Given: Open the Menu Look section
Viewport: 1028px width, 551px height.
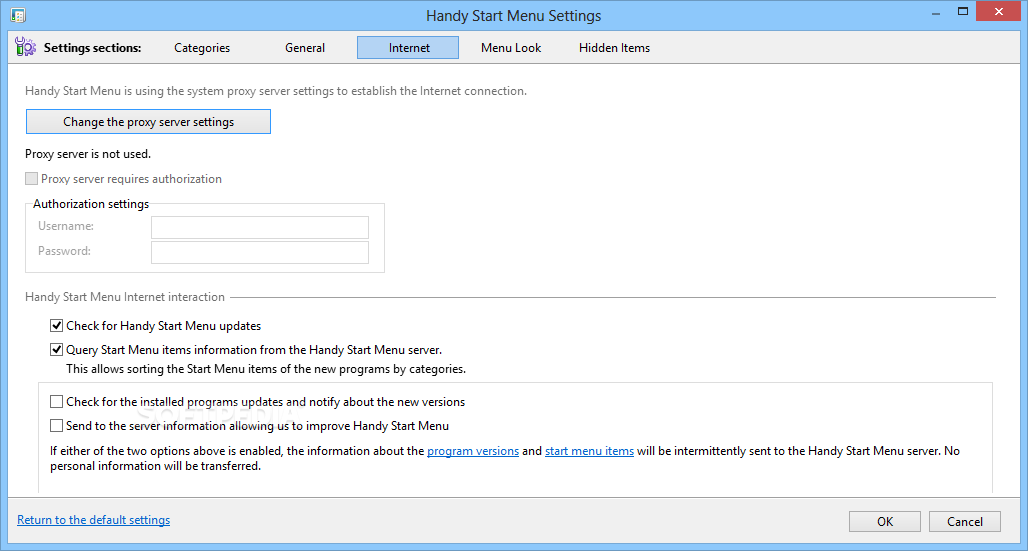Looking at the screenshot, I should (511, 48).
